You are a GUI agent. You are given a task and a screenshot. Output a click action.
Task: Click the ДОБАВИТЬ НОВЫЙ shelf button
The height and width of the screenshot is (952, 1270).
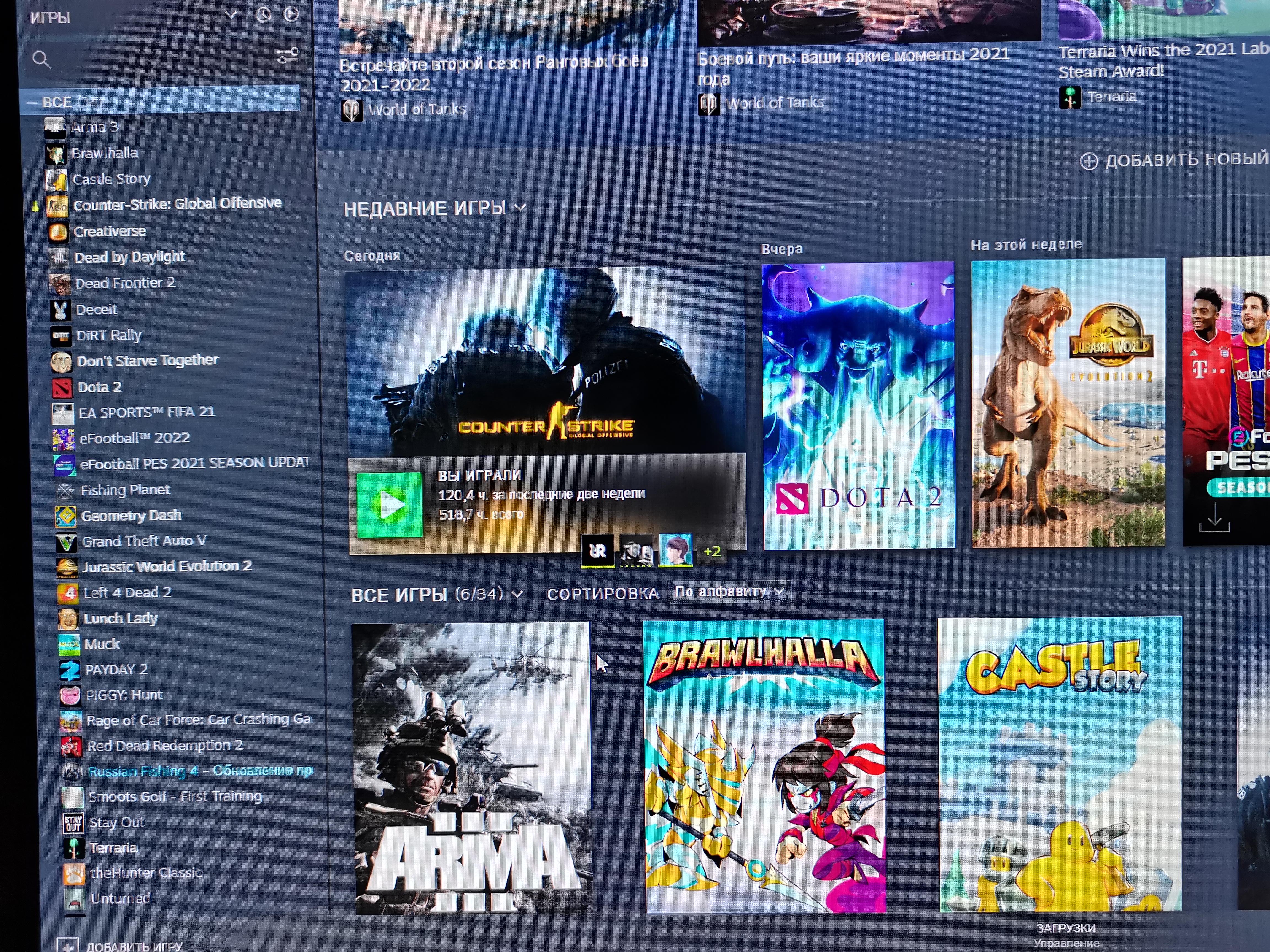[x=1175, y=160]
